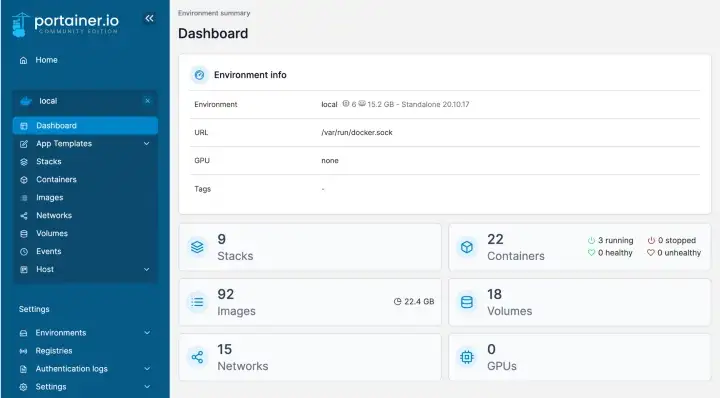Collapse the sidebar with double-chevron icon
Image resolution: width=720 pixels, height=398 pixels.
pos(149,18)
